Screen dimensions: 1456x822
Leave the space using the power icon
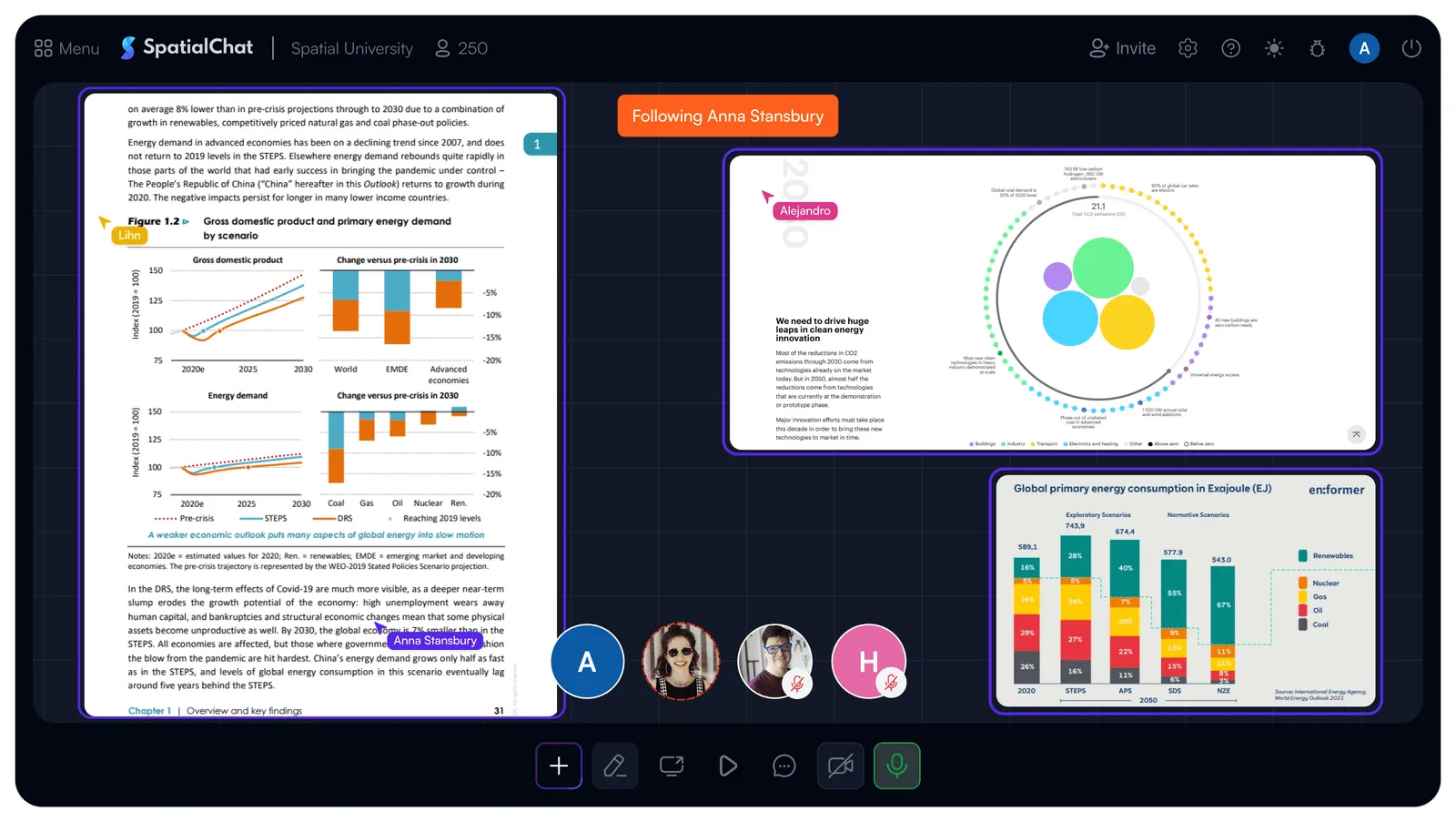(1410, 47)
